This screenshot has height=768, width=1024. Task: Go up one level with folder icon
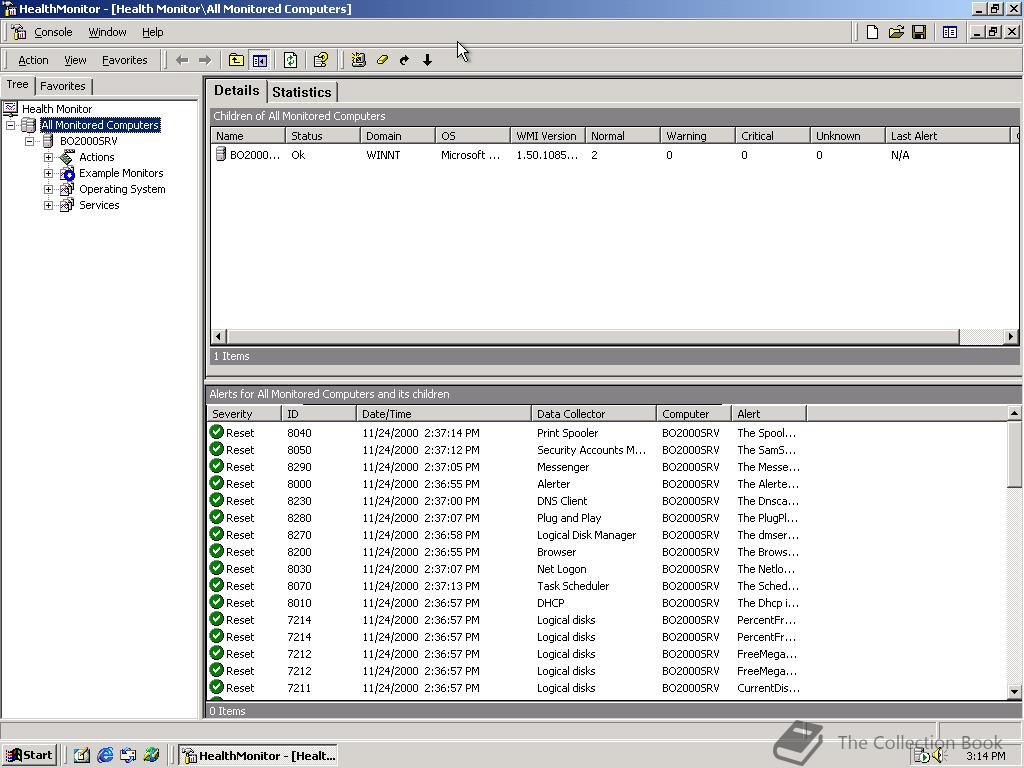tap(236, 60)
